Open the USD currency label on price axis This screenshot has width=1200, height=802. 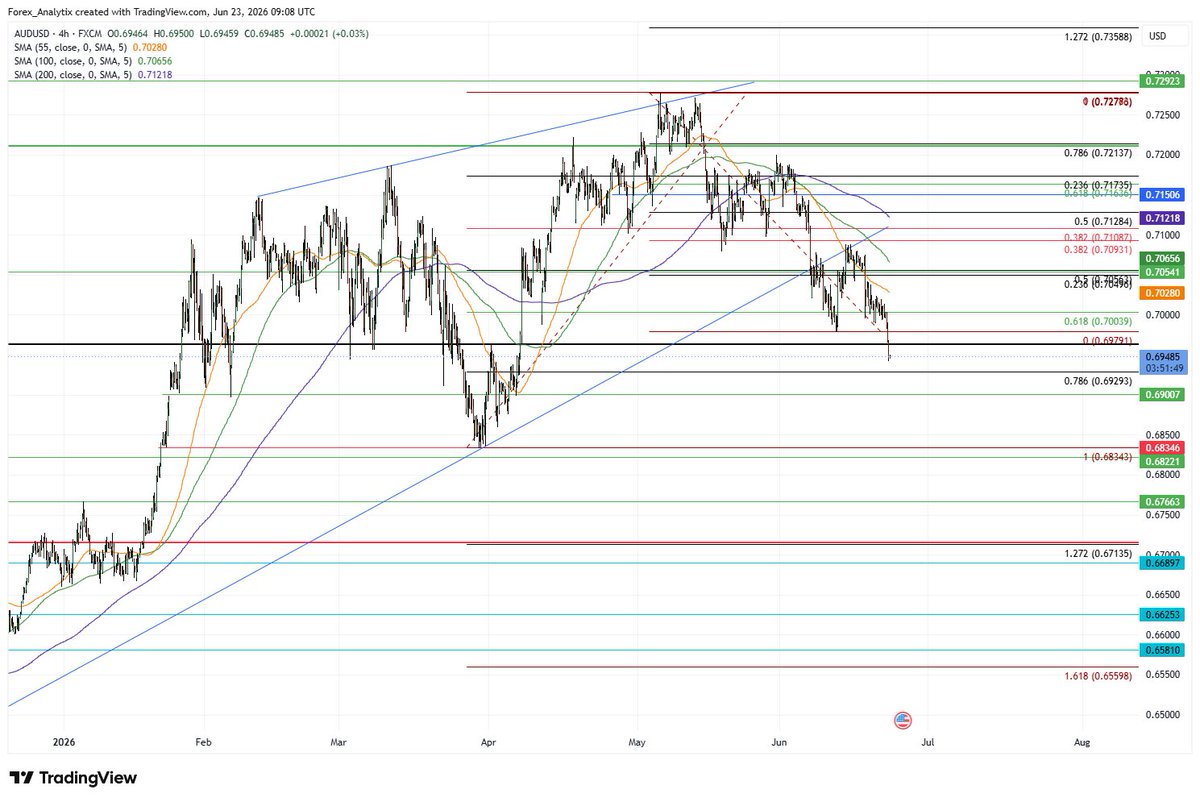(x=1158, y=36)
